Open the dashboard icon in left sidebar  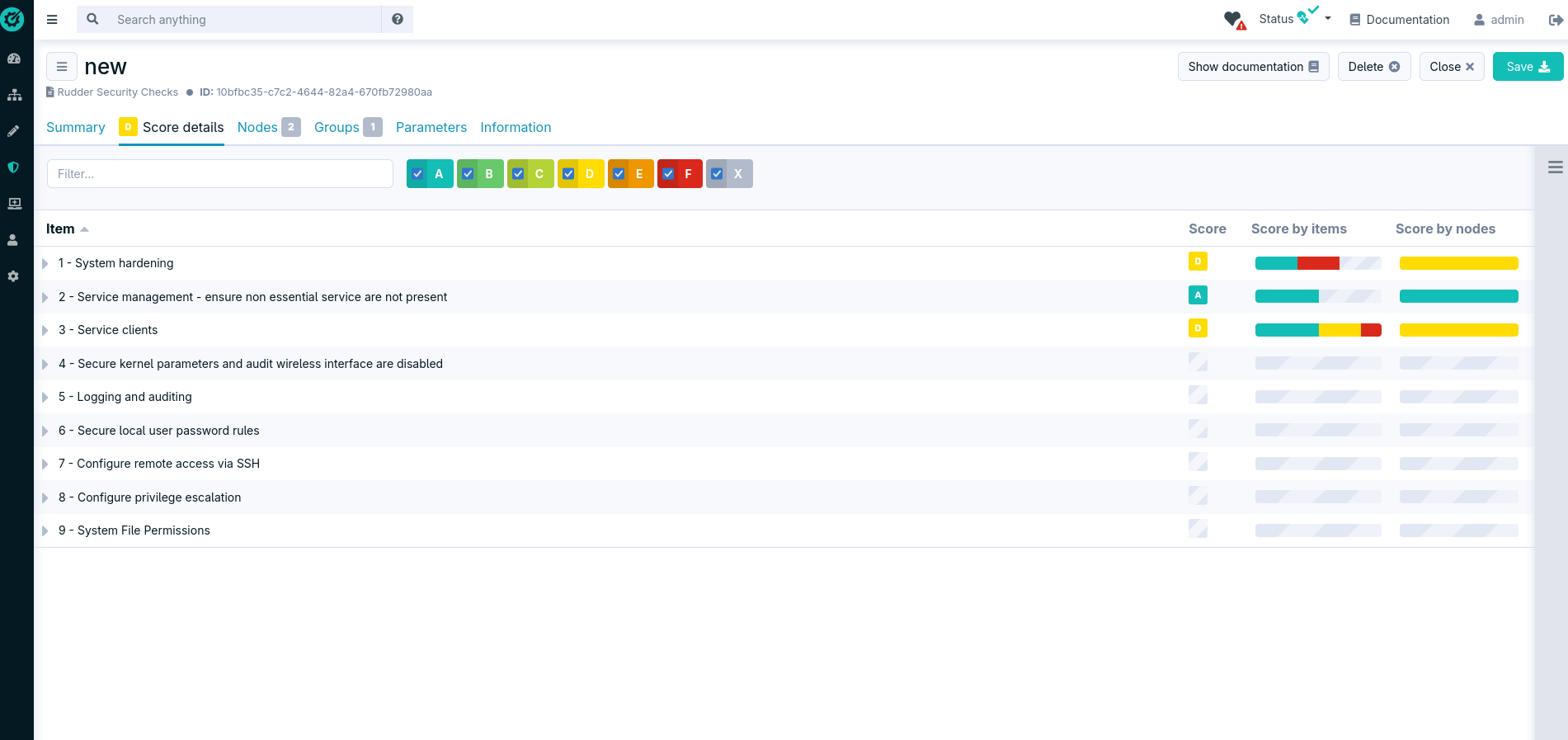[14, 59]
